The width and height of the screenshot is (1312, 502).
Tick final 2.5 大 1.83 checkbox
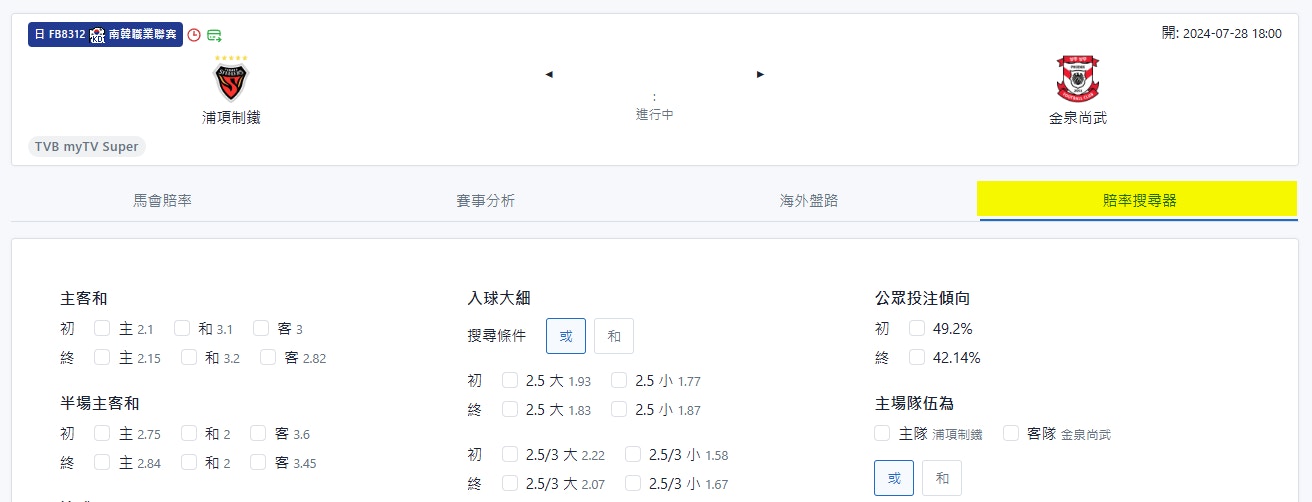point(510,409)
